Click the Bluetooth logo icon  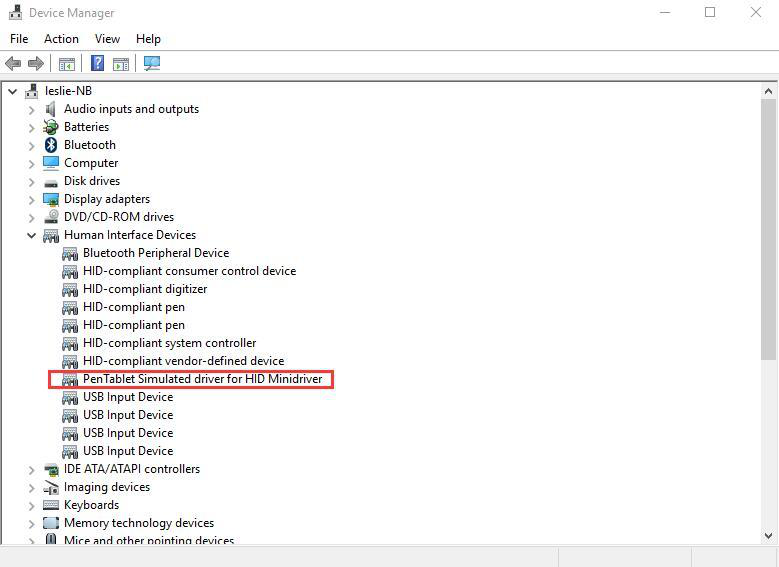point(51,145)
